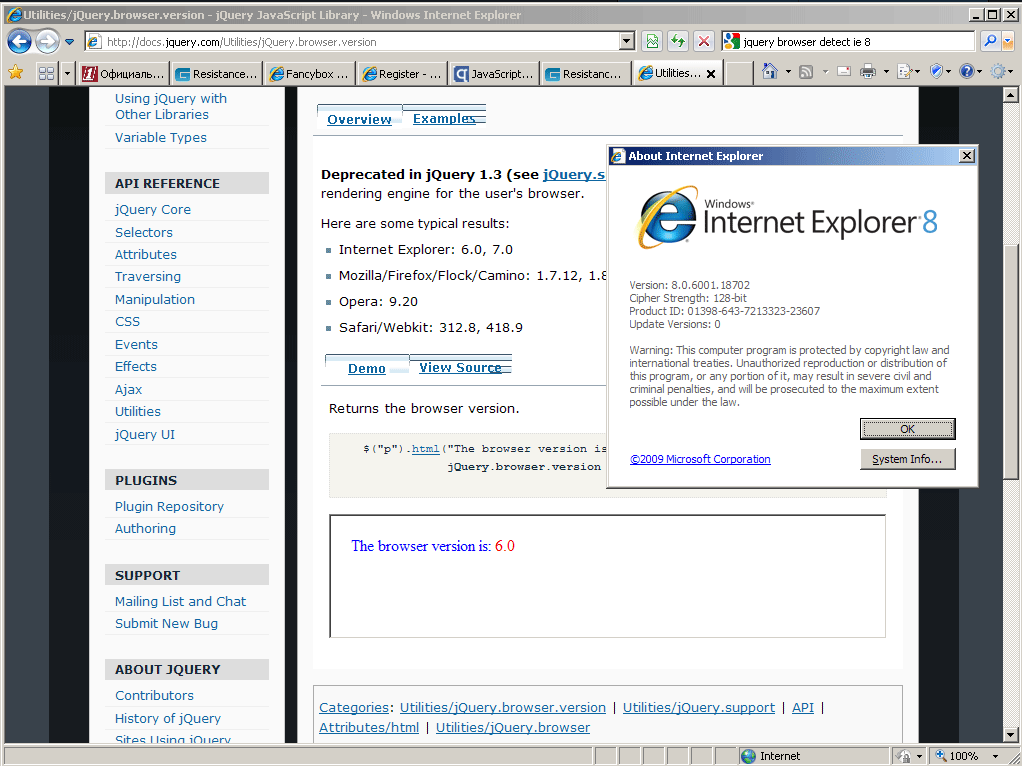Open the tab list dropdown arrow

point(67,73)
